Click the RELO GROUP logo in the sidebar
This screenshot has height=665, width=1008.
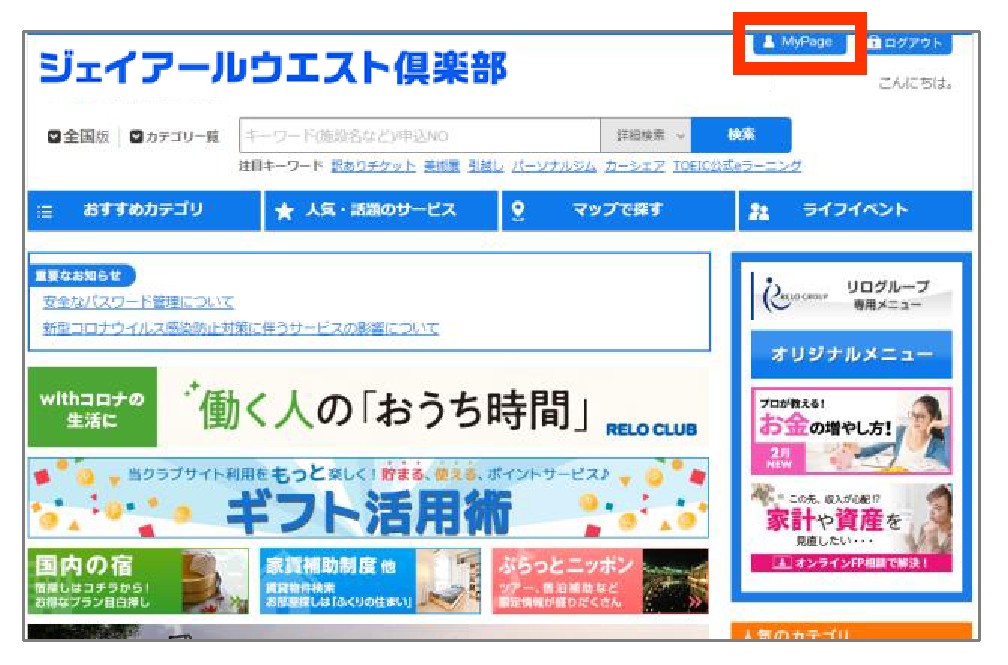pyautogui.click(x=795, y=296)
